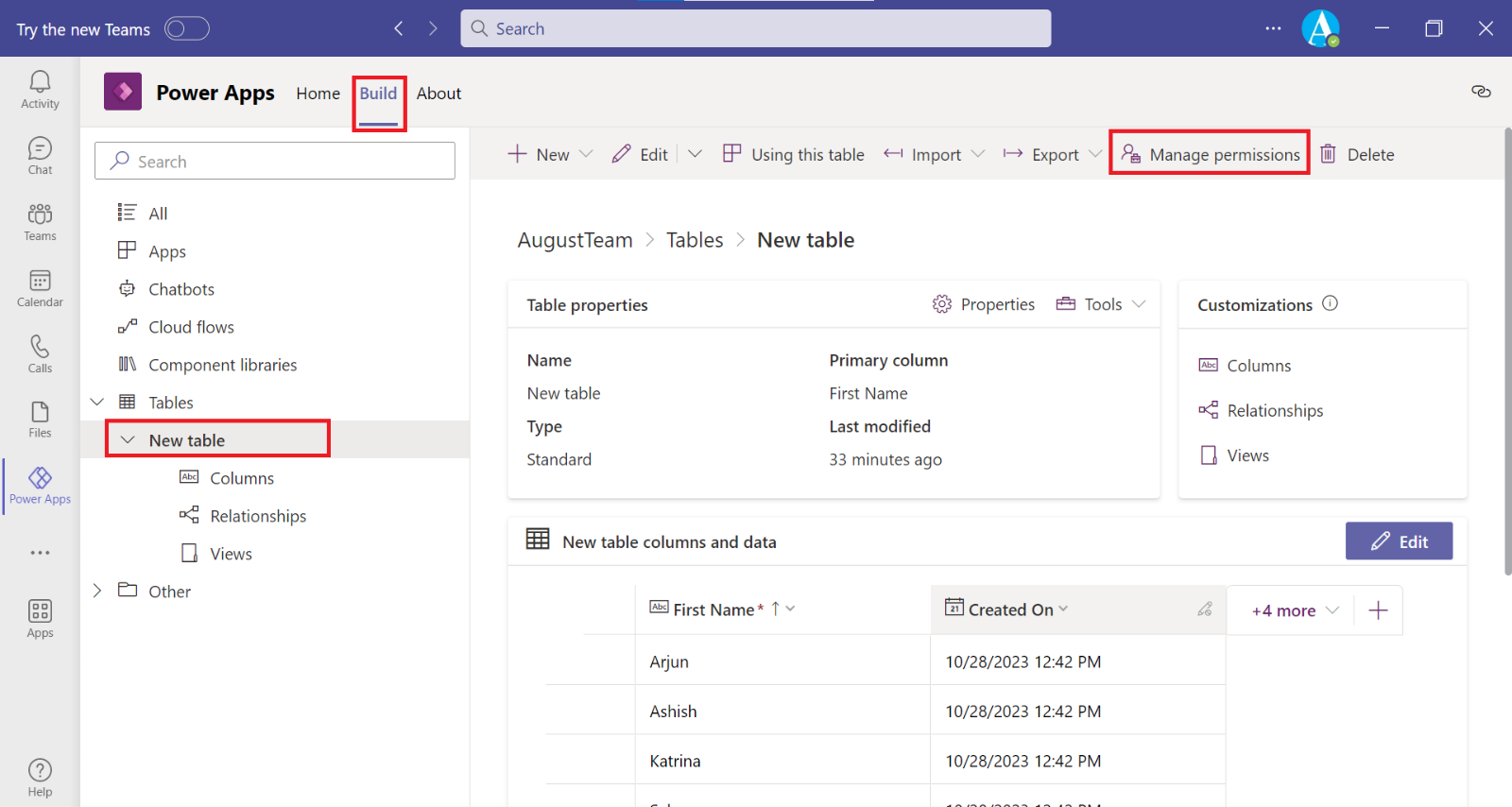
Task: Switch to the About tab
Action: pyautogui.click(x=438, y=94)
